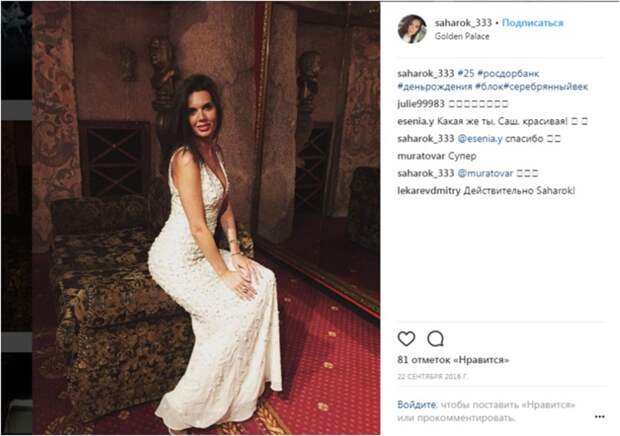
Task: View the 81 отметок «Нравится» likes list
Action: 453,360
